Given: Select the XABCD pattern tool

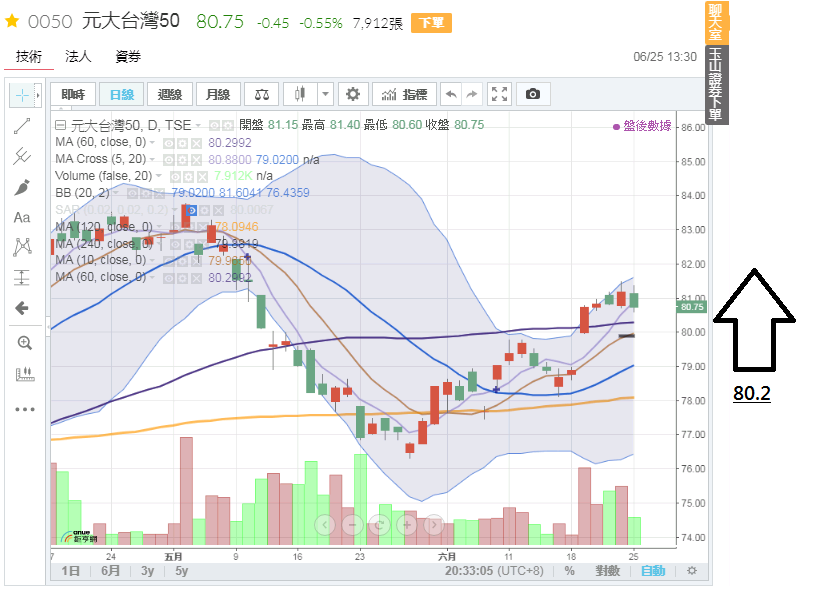Looking at the screenshot, I should 22,247.
